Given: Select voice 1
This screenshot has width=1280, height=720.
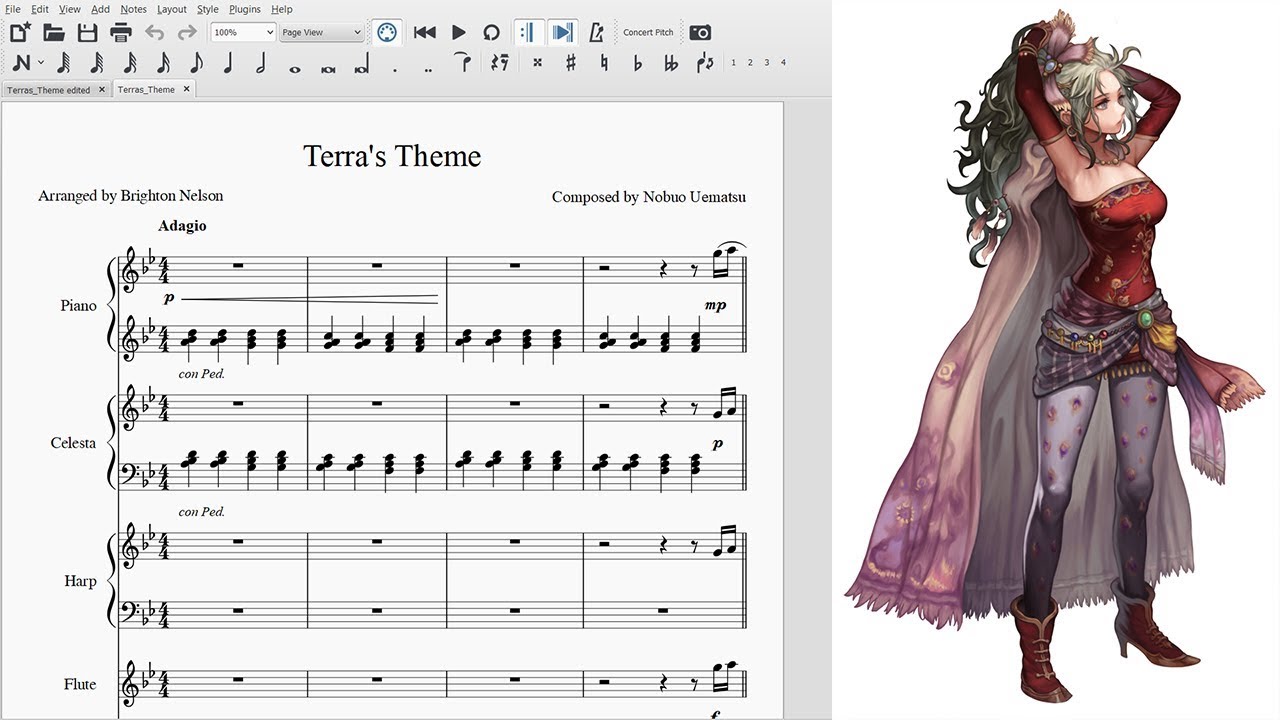Looking at the screenshot, I should click(733, 62).
